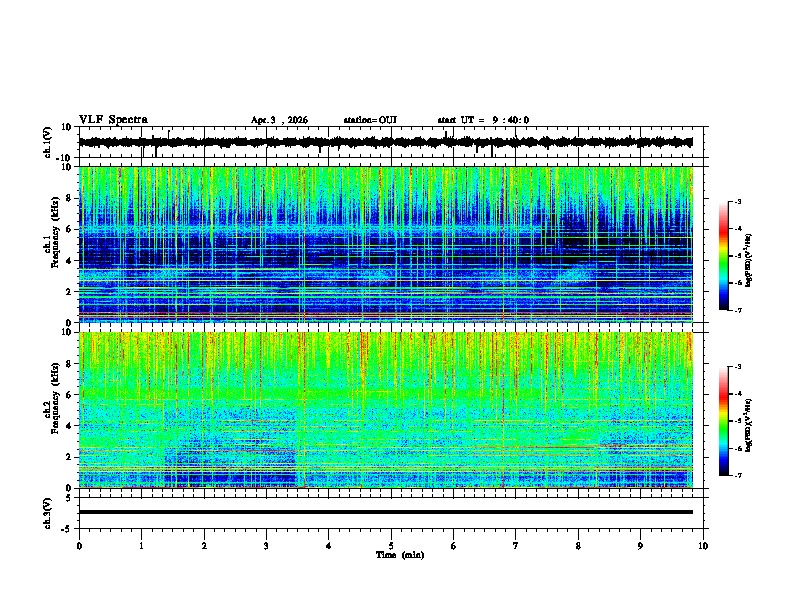The image size is (792, 612).
Task: Click the "6" tick on ch.2 frequency axis
Action: [69, 394]
